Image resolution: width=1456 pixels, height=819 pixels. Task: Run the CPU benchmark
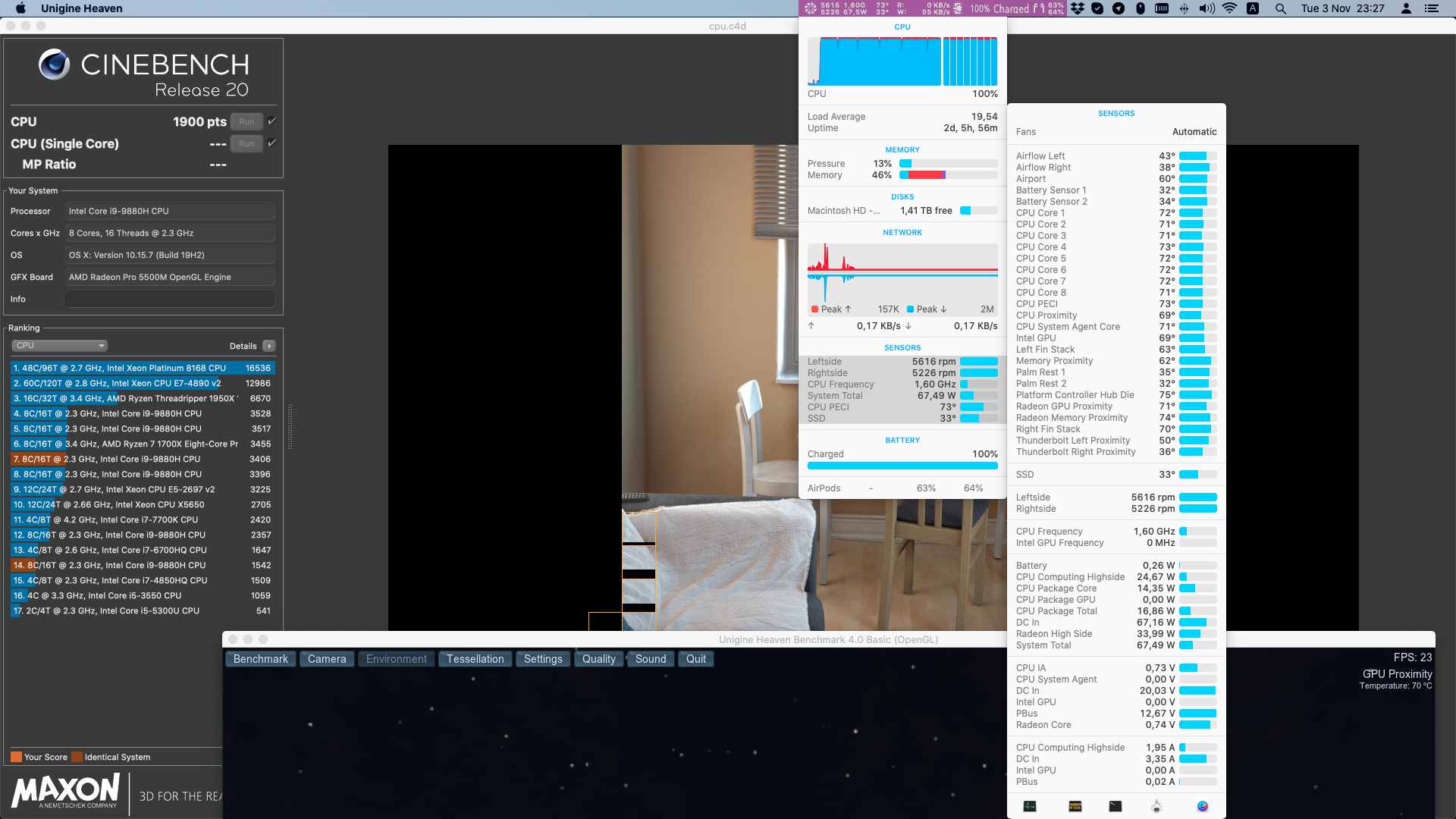click(246, 121)
